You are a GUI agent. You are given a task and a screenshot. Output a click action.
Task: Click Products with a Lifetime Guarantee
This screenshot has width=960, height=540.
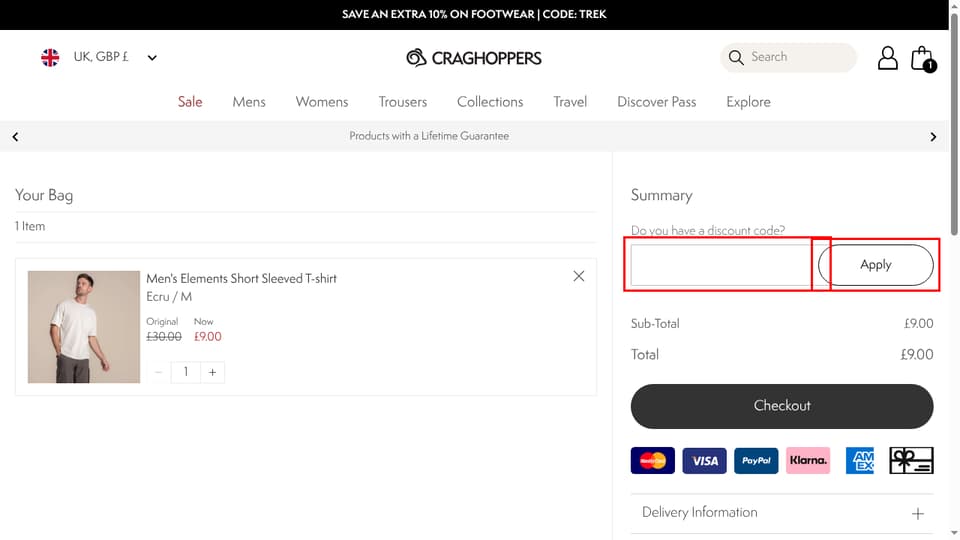(429, 136)
